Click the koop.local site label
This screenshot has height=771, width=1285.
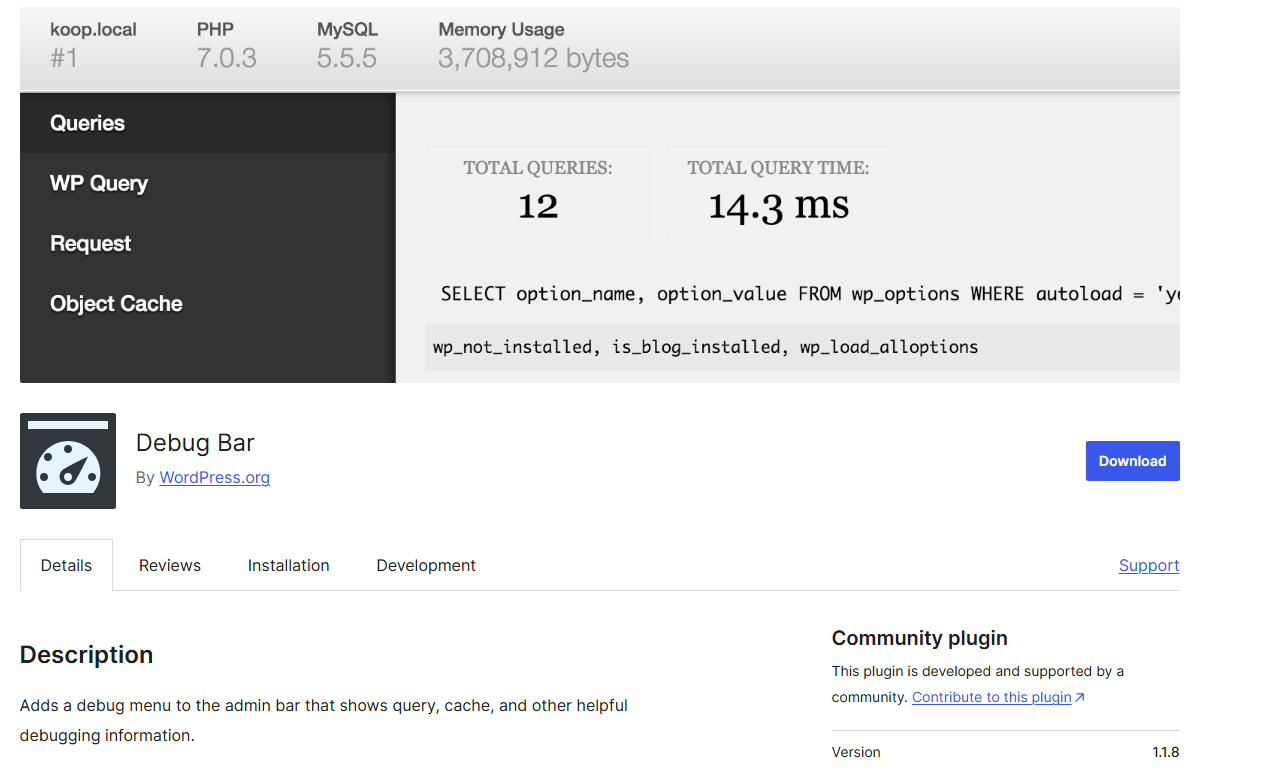(93, 30)
